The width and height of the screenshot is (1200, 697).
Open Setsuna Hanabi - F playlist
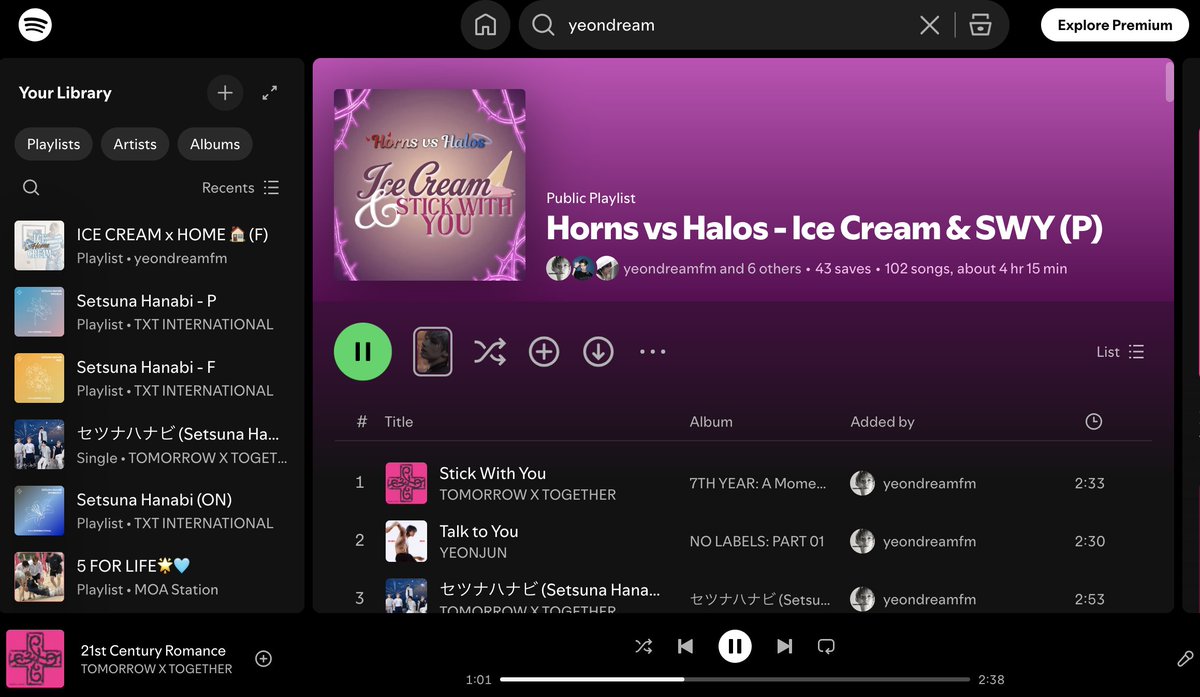(152, 378)
